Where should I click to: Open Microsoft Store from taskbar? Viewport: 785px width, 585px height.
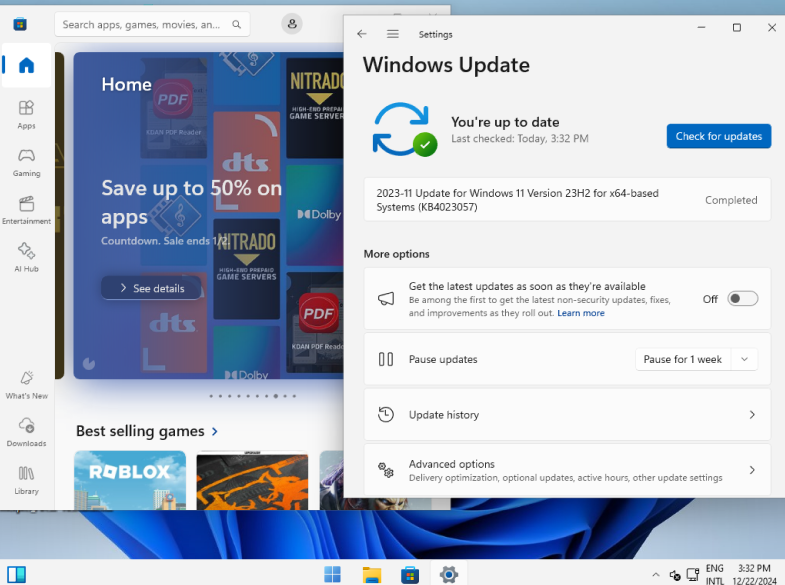pos(410,574)
